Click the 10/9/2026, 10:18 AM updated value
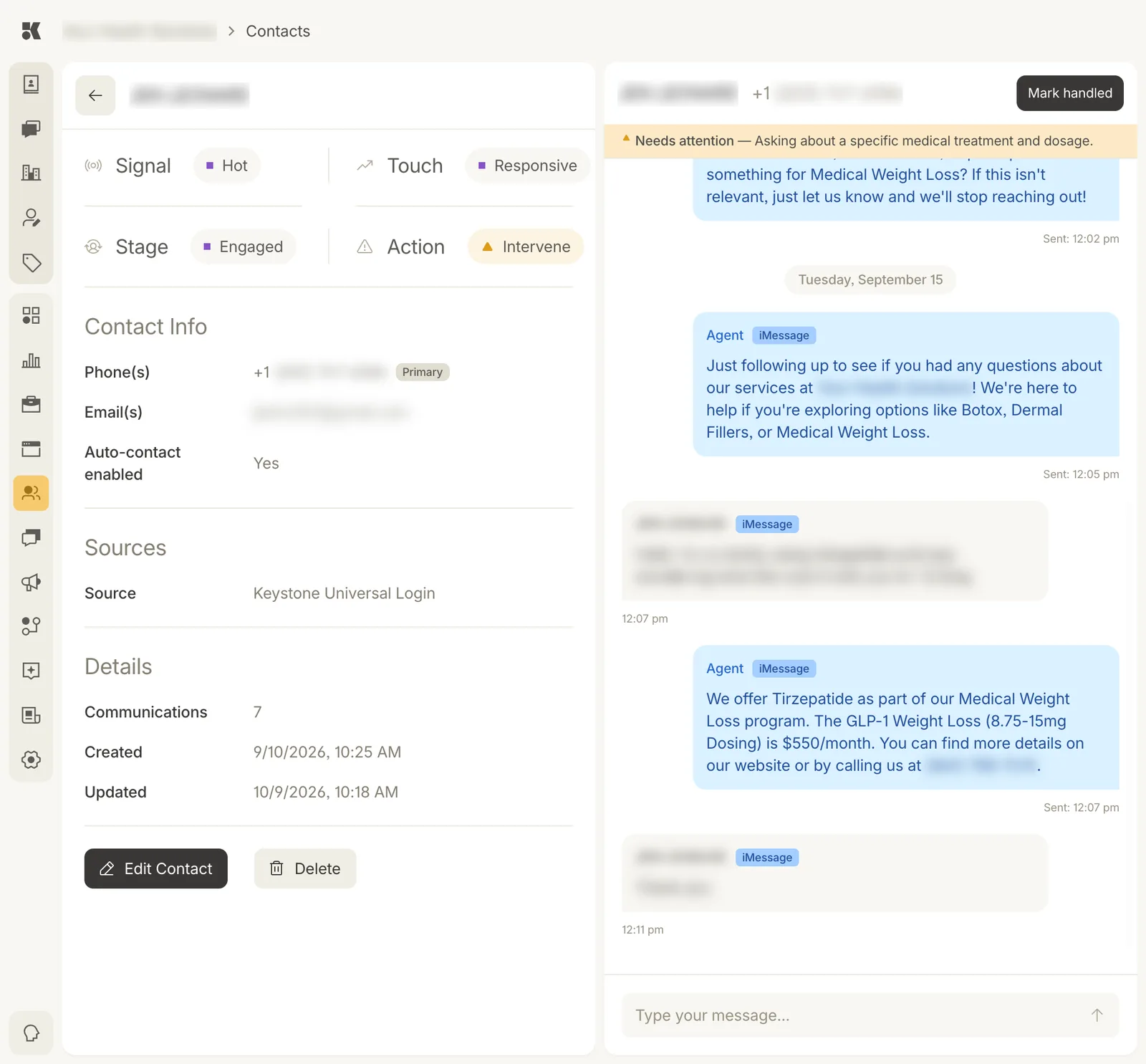The height and width of the screenshot is (1064, 1146). [325, 792]
